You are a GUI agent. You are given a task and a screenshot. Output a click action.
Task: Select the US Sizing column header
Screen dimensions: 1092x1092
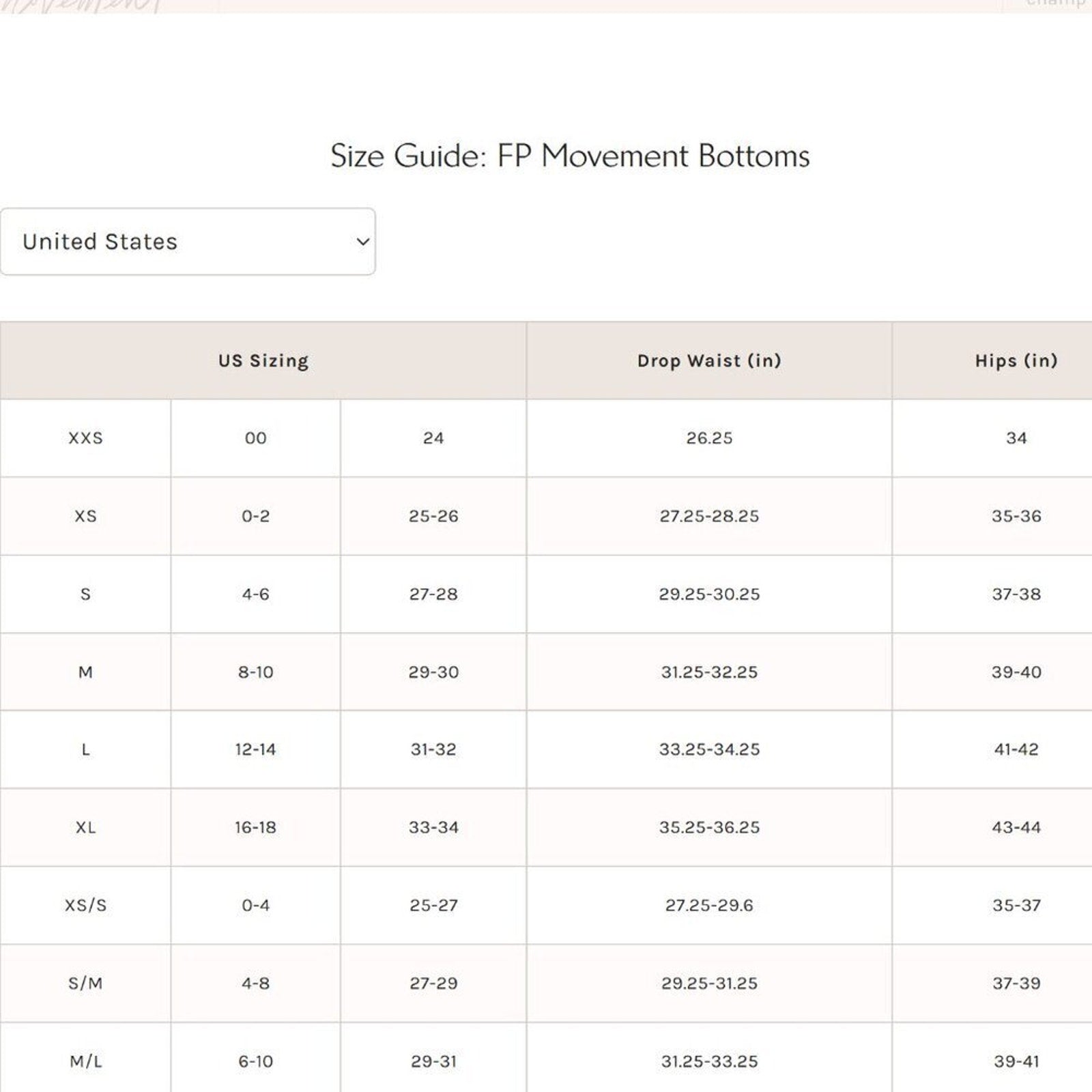(x=263, y=360)
